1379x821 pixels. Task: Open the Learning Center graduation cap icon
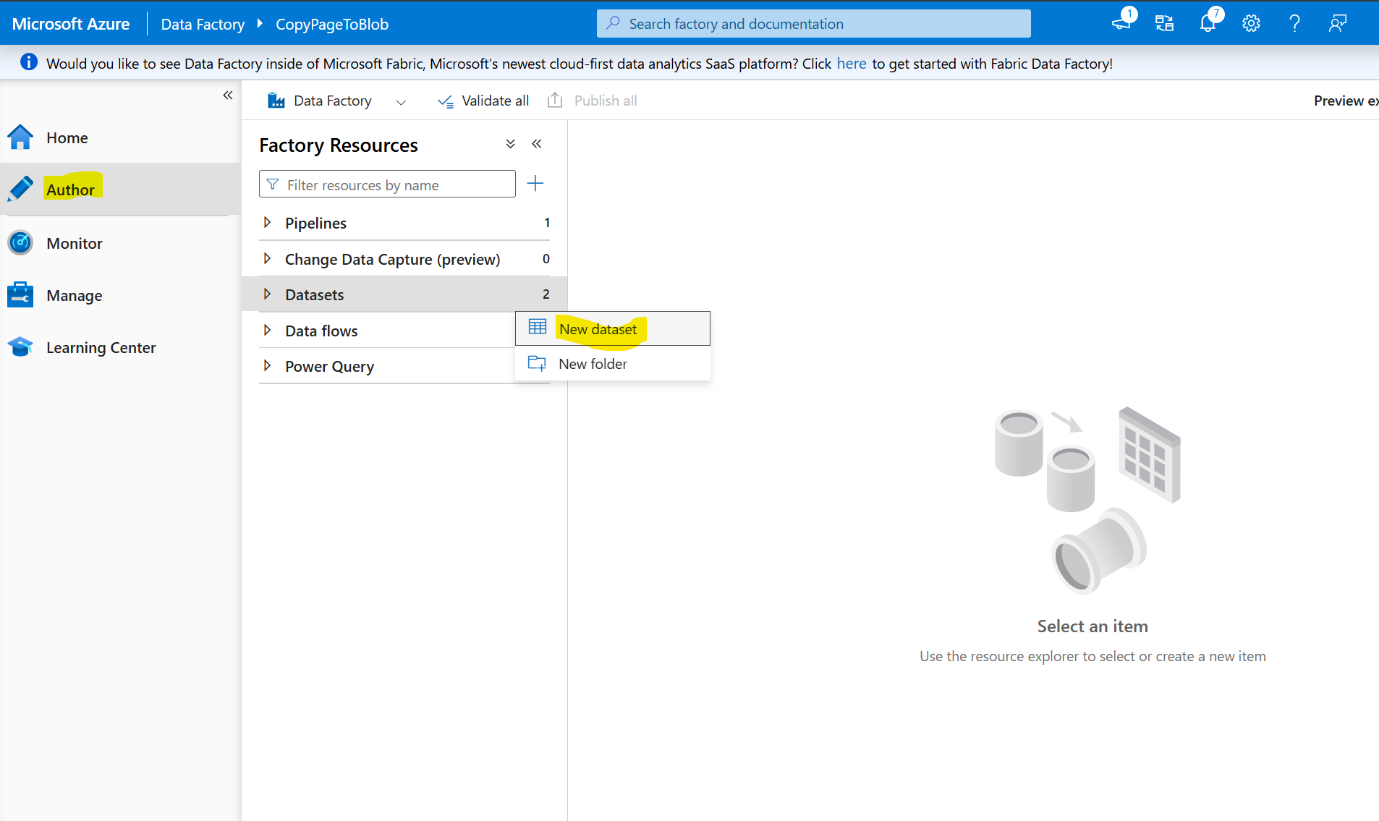click(x=20, y=347)
